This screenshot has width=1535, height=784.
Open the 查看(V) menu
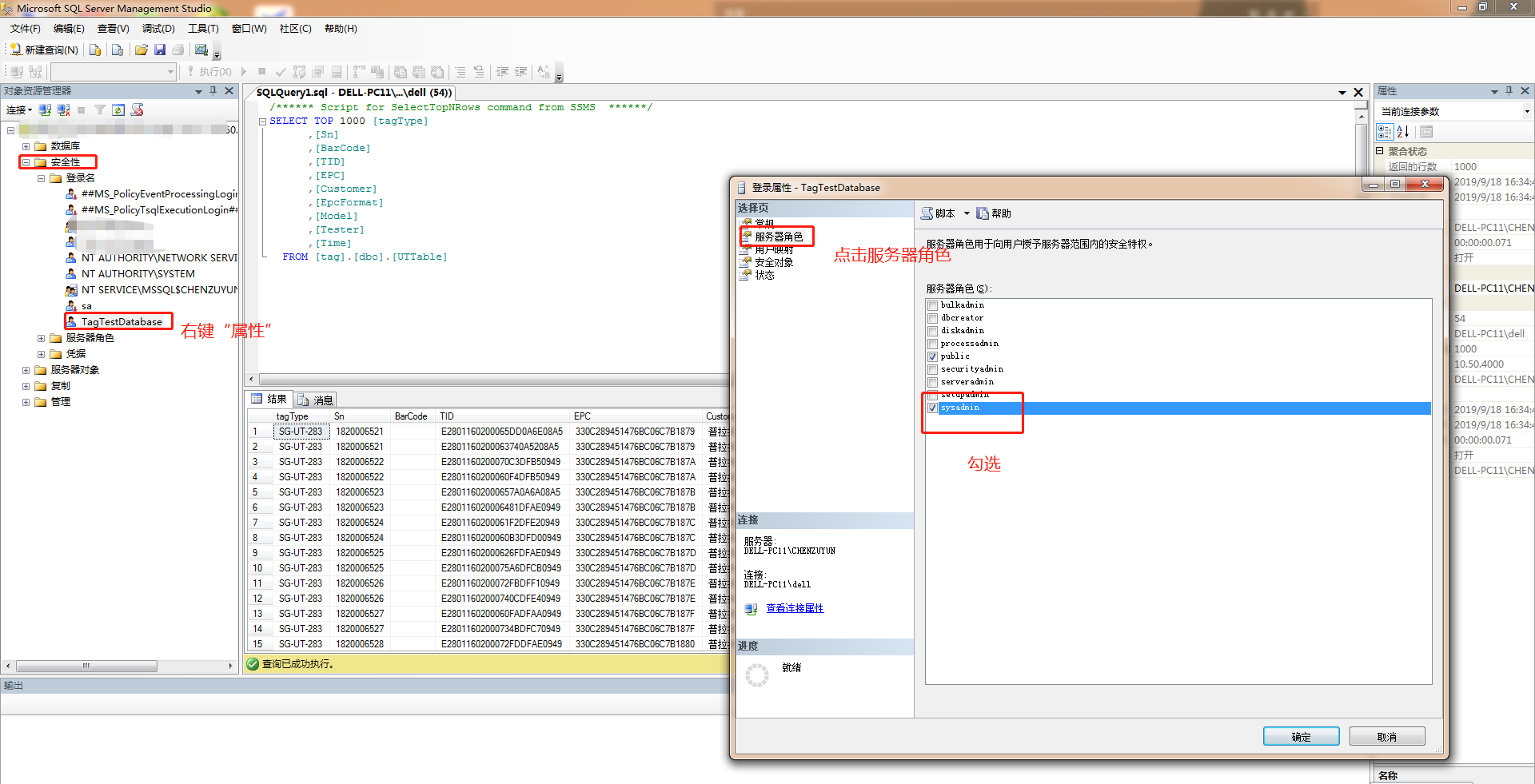coord(113,29)
